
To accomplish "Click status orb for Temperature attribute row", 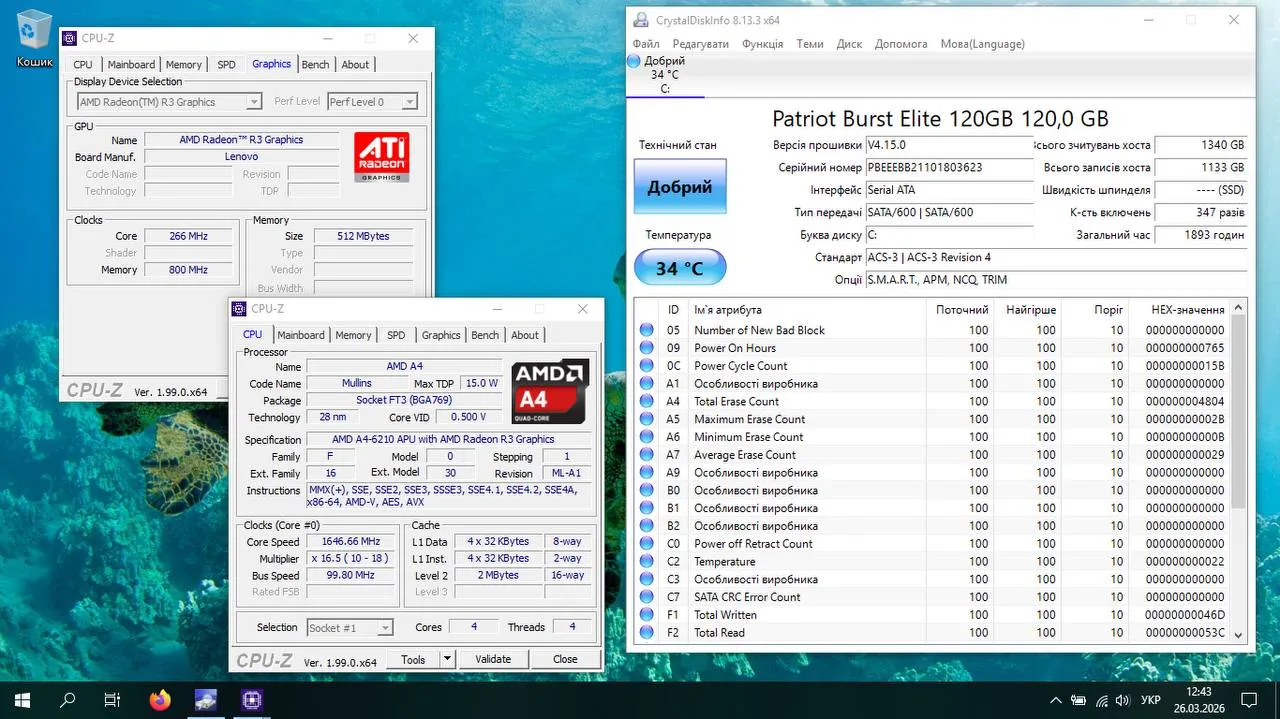I will (646, 561).
